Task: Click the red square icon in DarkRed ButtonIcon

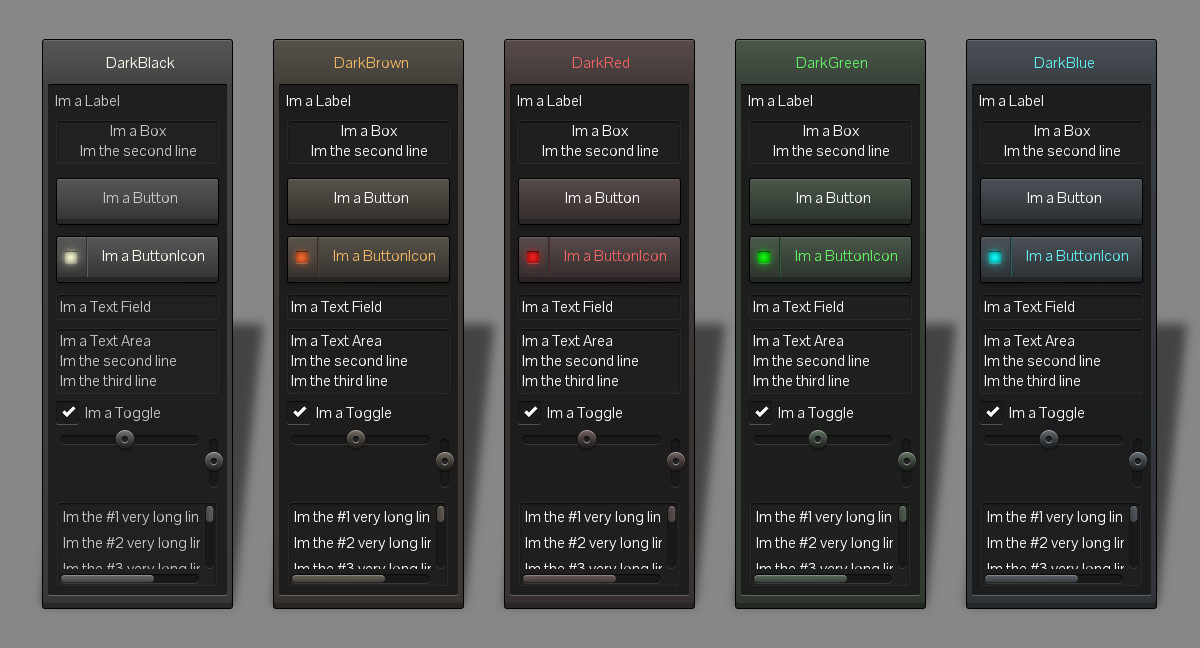Action: click(533, 257)
